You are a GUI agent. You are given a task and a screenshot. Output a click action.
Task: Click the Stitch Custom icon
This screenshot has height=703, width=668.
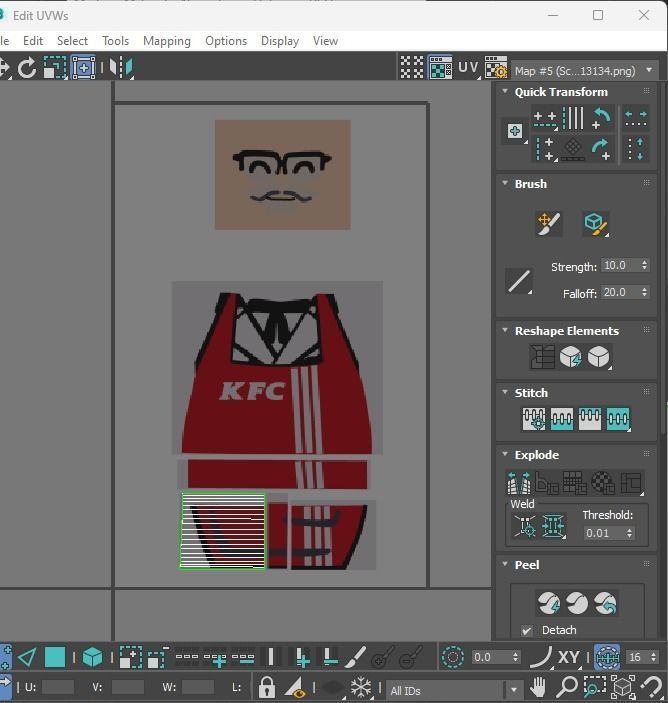click(618, 419)
